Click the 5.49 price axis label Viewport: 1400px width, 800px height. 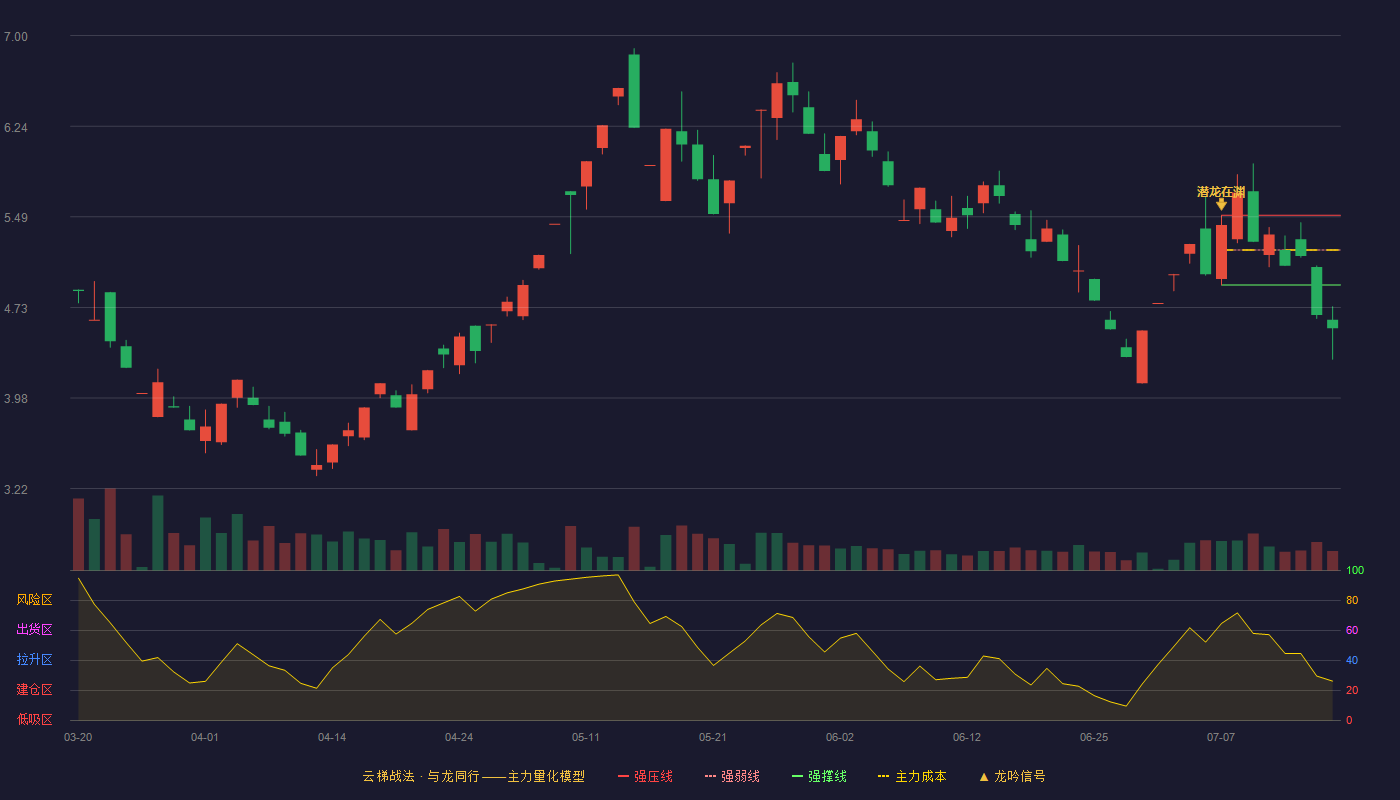(x=15, y=218)
